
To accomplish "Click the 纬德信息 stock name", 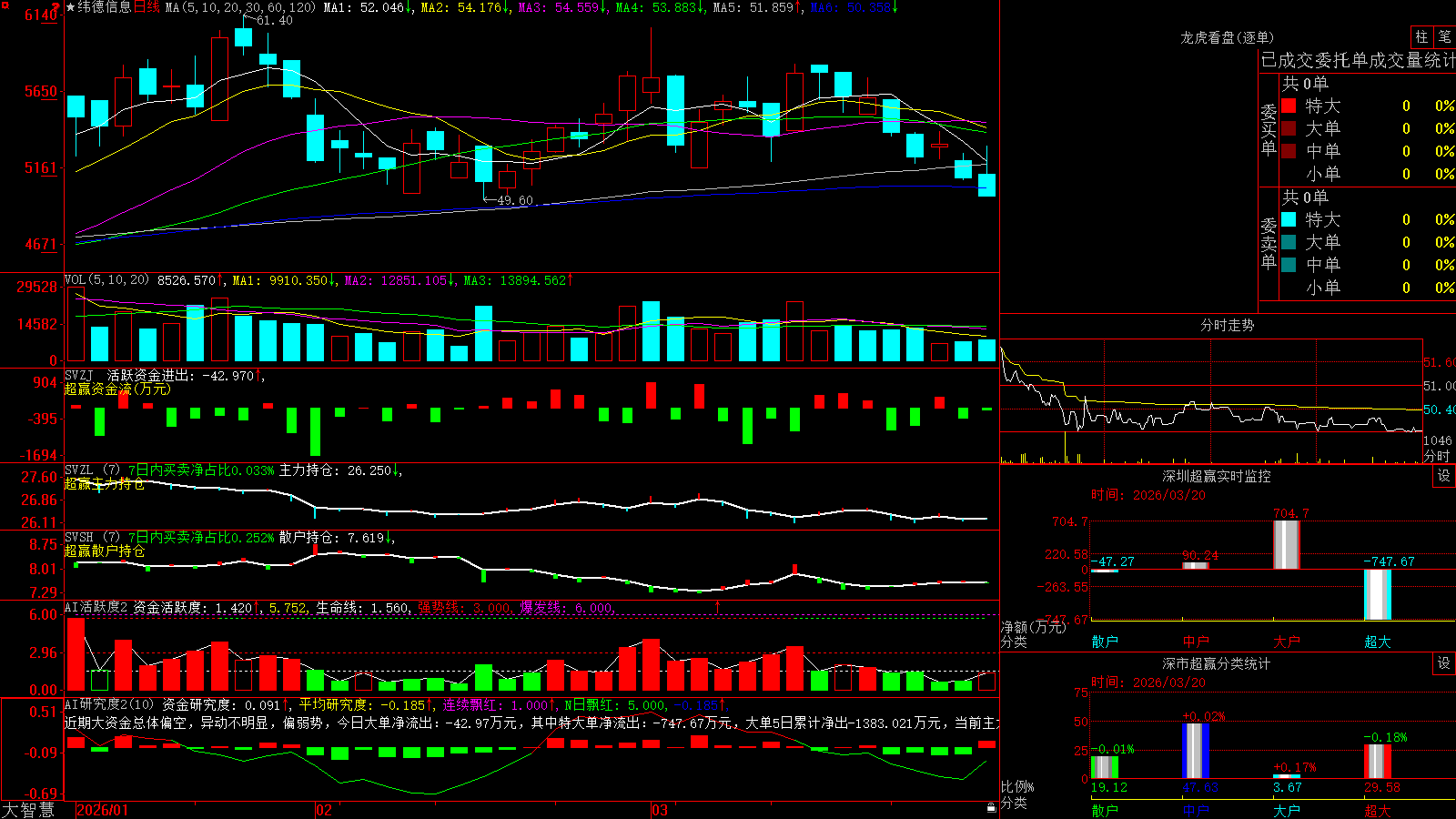I will [x=105, y=7].
